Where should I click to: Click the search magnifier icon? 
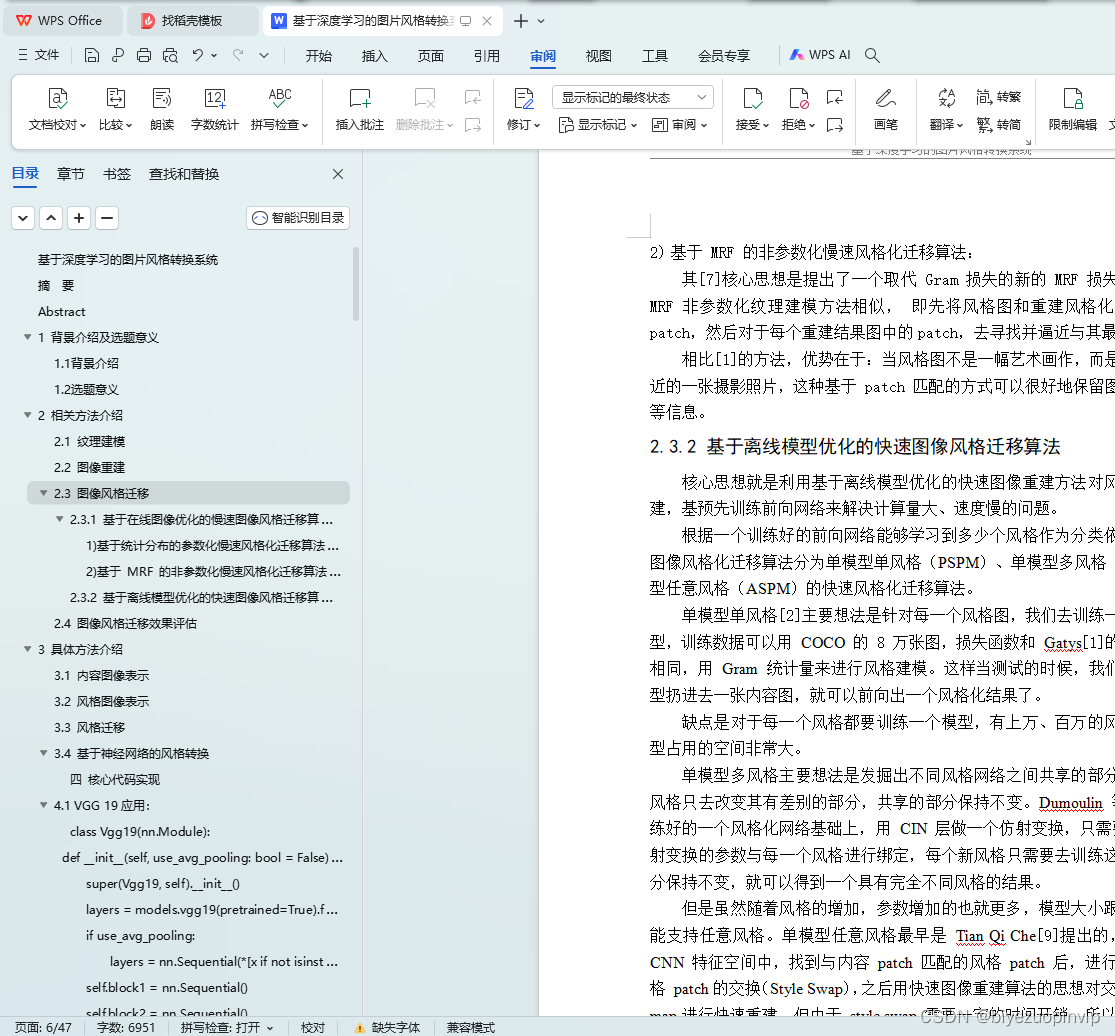click(873, 55)
